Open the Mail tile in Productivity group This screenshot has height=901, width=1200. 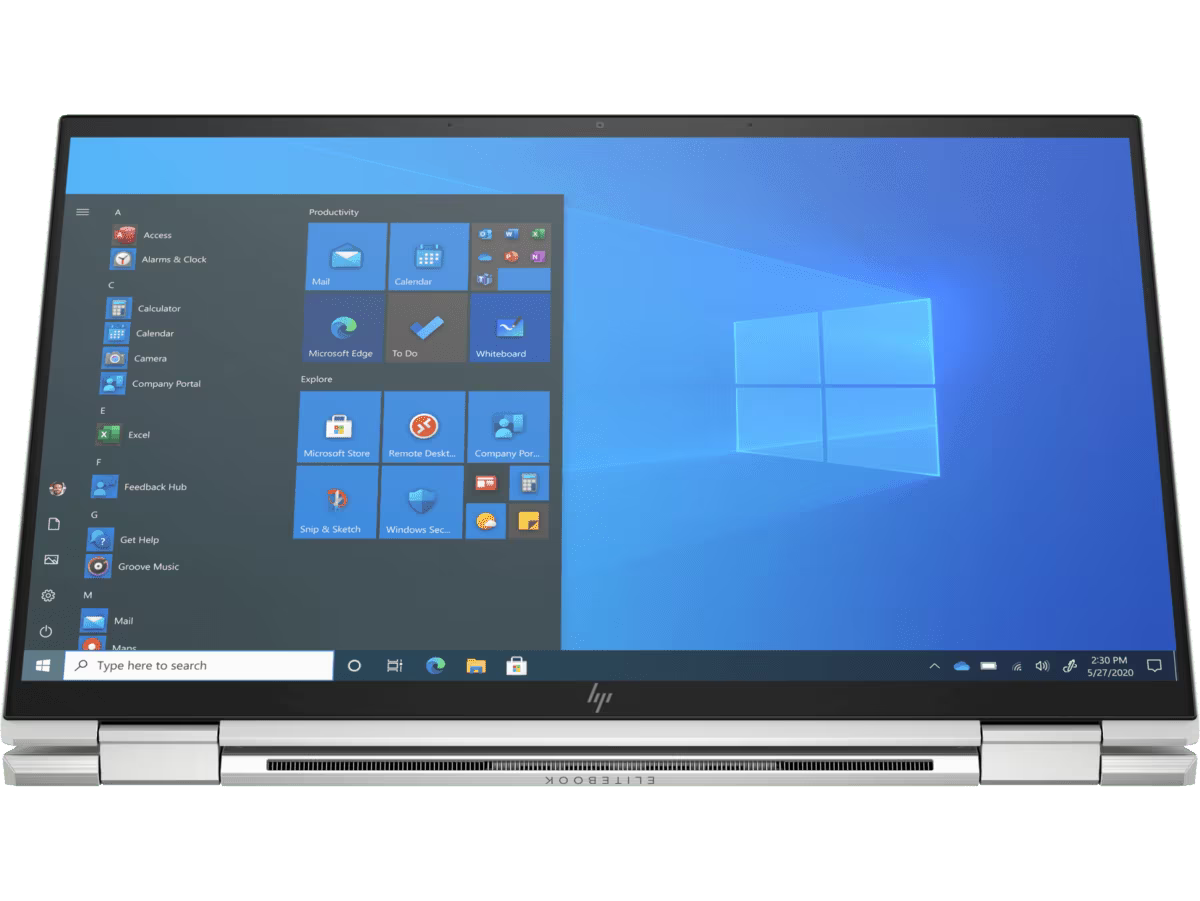click(x=346, y=256)
